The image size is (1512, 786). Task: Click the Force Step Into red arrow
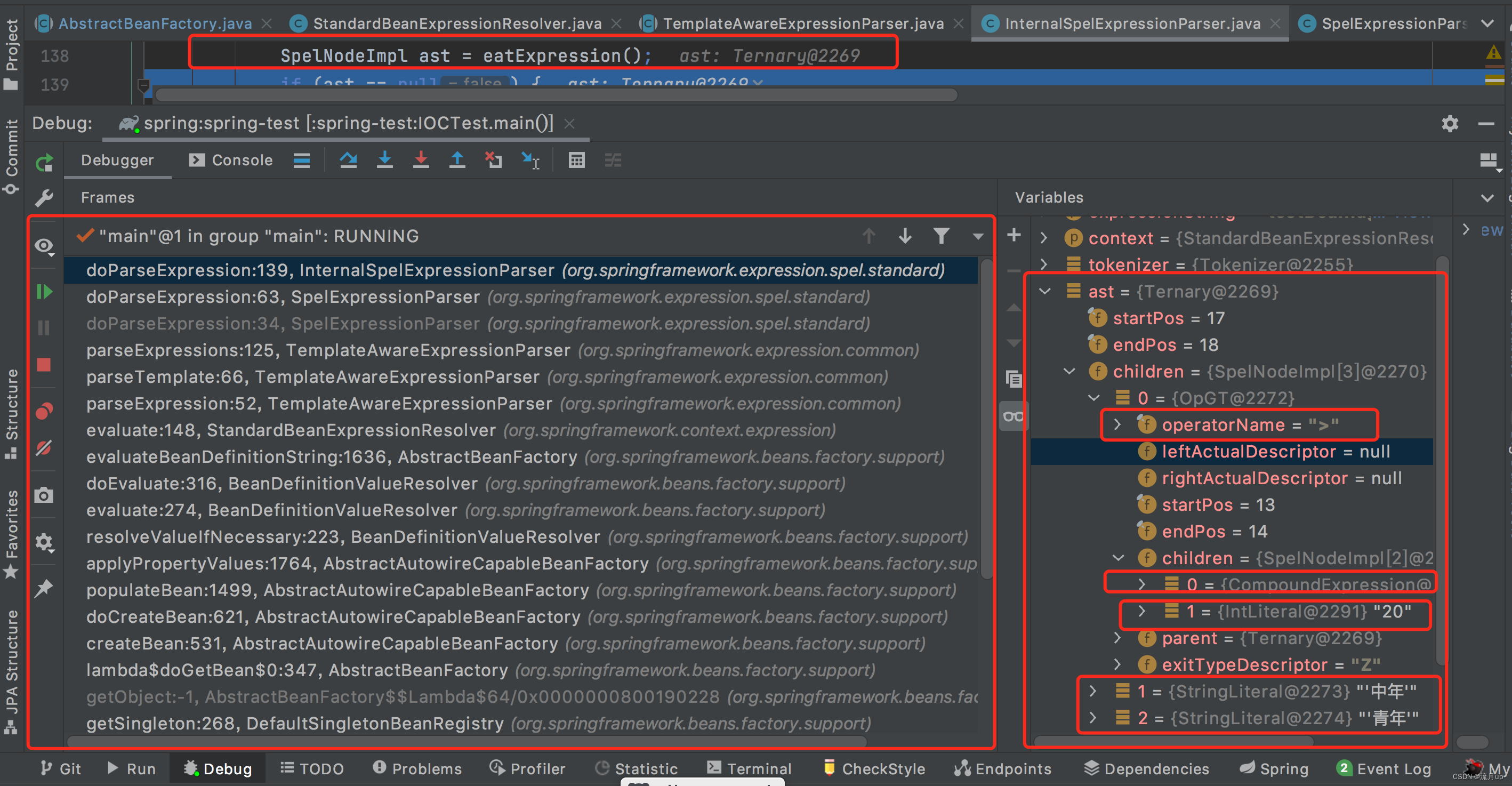[421, 161]
